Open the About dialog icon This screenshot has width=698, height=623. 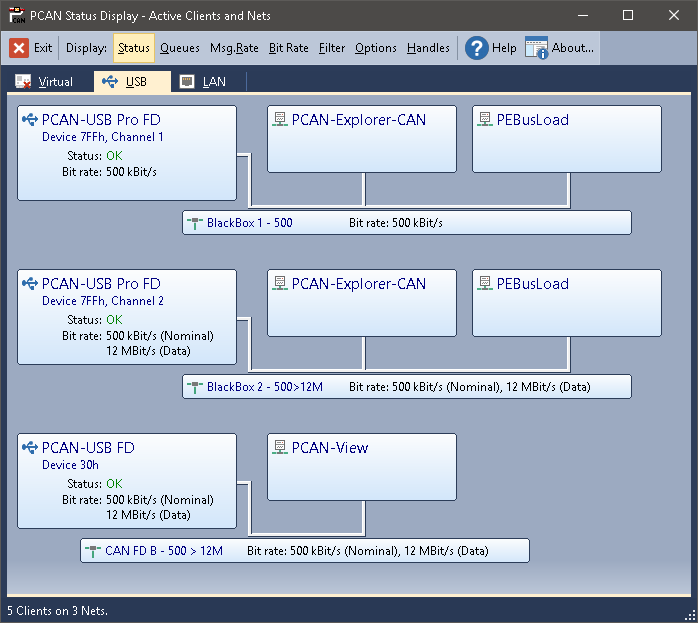tap(537, 48)
